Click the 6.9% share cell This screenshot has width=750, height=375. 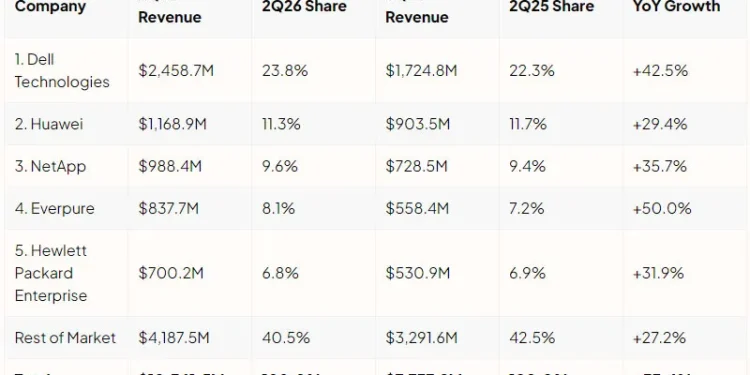tap(527, 273)
